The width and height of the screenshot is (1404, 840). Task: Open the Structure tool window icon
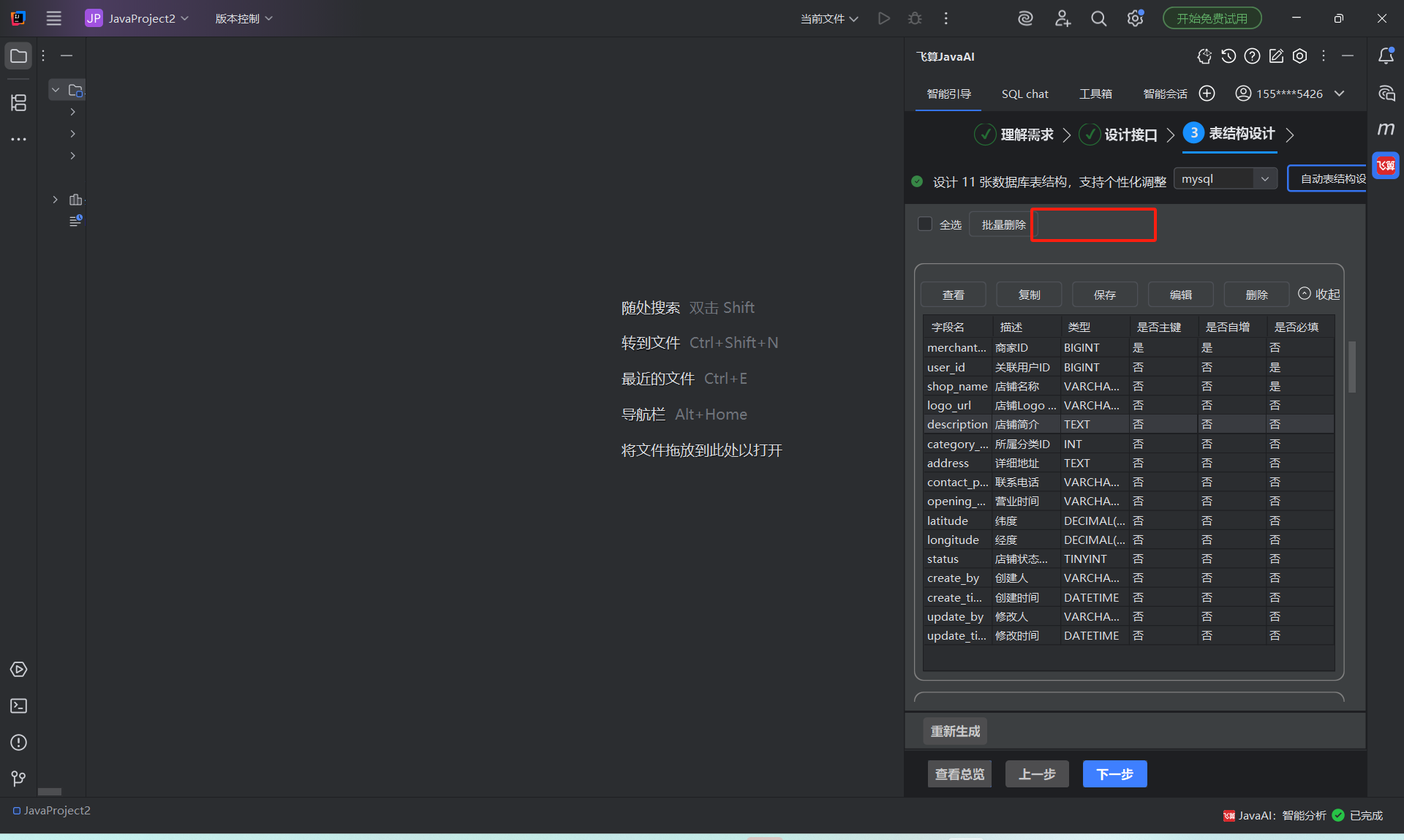pyautogui.click(x=19, y=102)
